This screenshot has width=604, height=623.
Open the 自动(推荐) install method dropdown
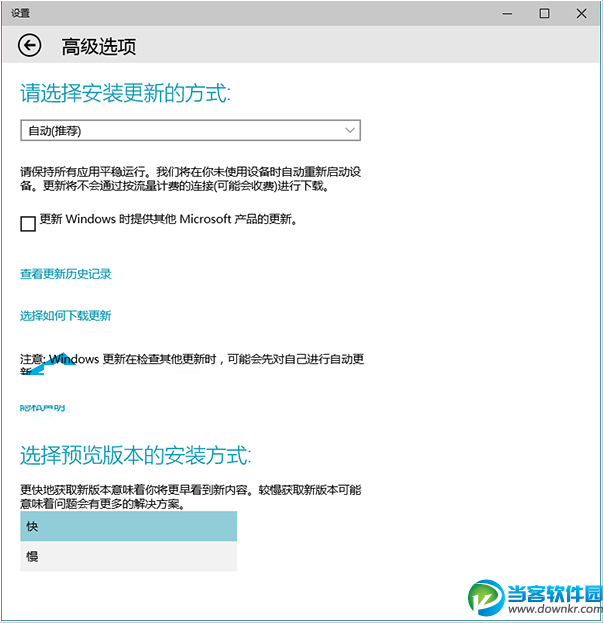pyautogui.click(x=190, y=130)
